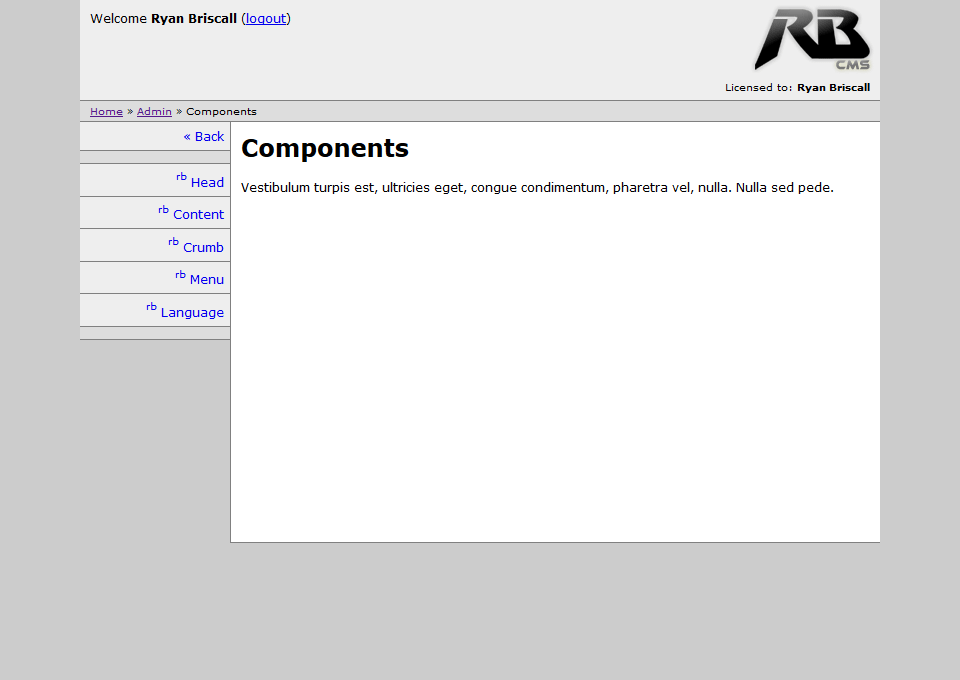Click the rb superscript icon beside Crumb
Viewport: 960px width, 680px height.
tap(173, 242)
